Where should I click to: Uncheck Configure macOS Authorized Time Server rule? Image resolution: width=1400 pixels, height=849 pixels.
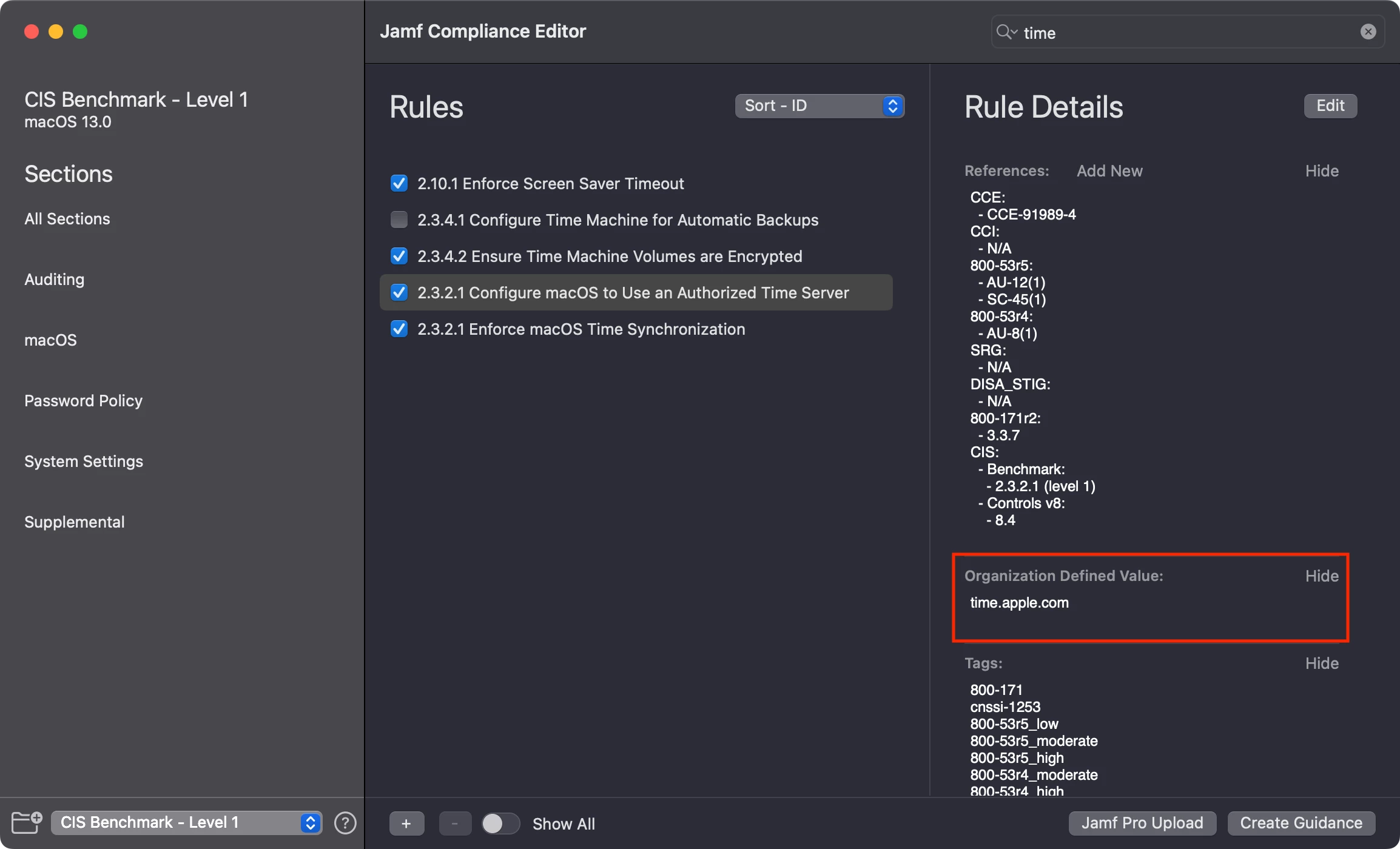coord(399,292)
